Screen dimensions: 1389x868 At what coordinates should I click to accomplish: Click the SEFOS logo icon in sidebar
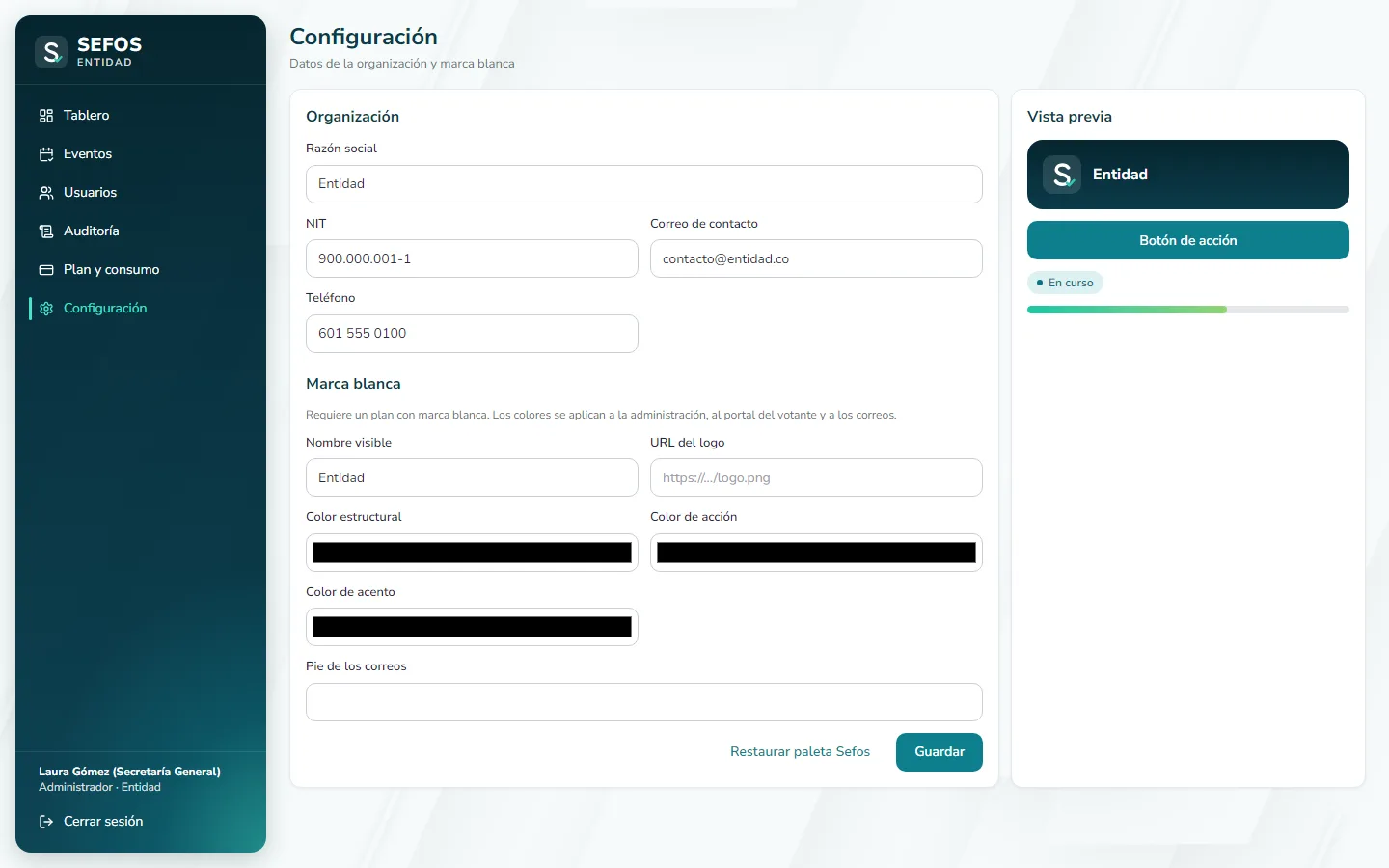click(x=51, y=52)
